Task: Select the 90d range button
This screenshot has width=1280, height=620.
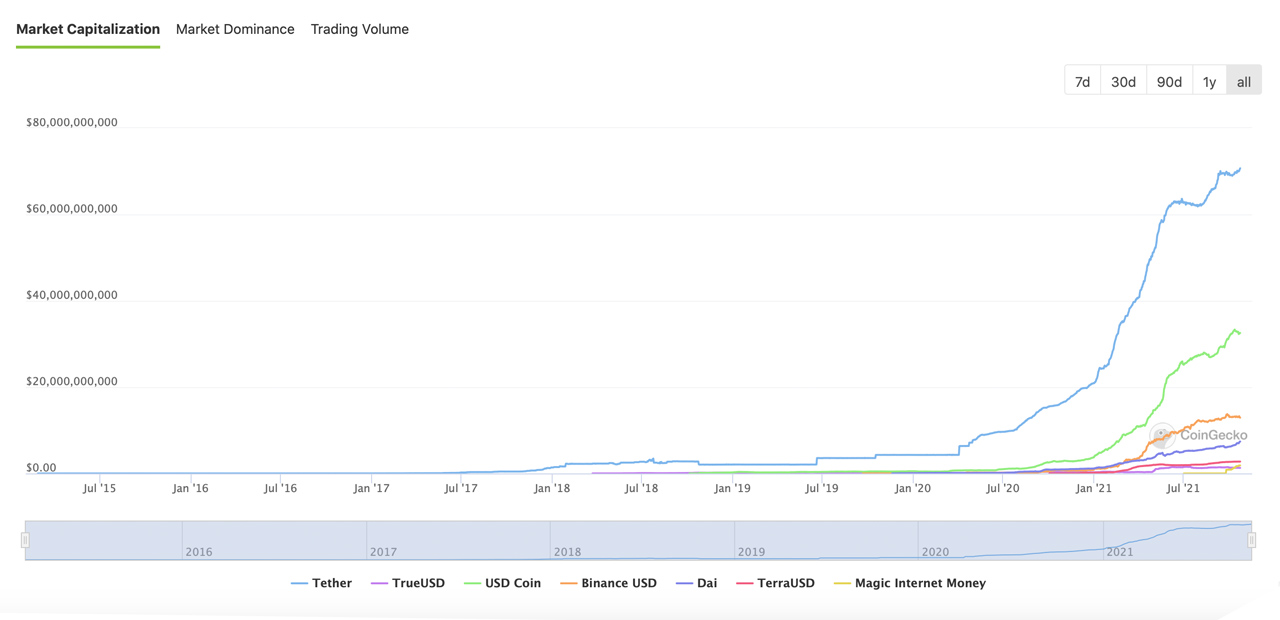Action: coord(1169,82)
